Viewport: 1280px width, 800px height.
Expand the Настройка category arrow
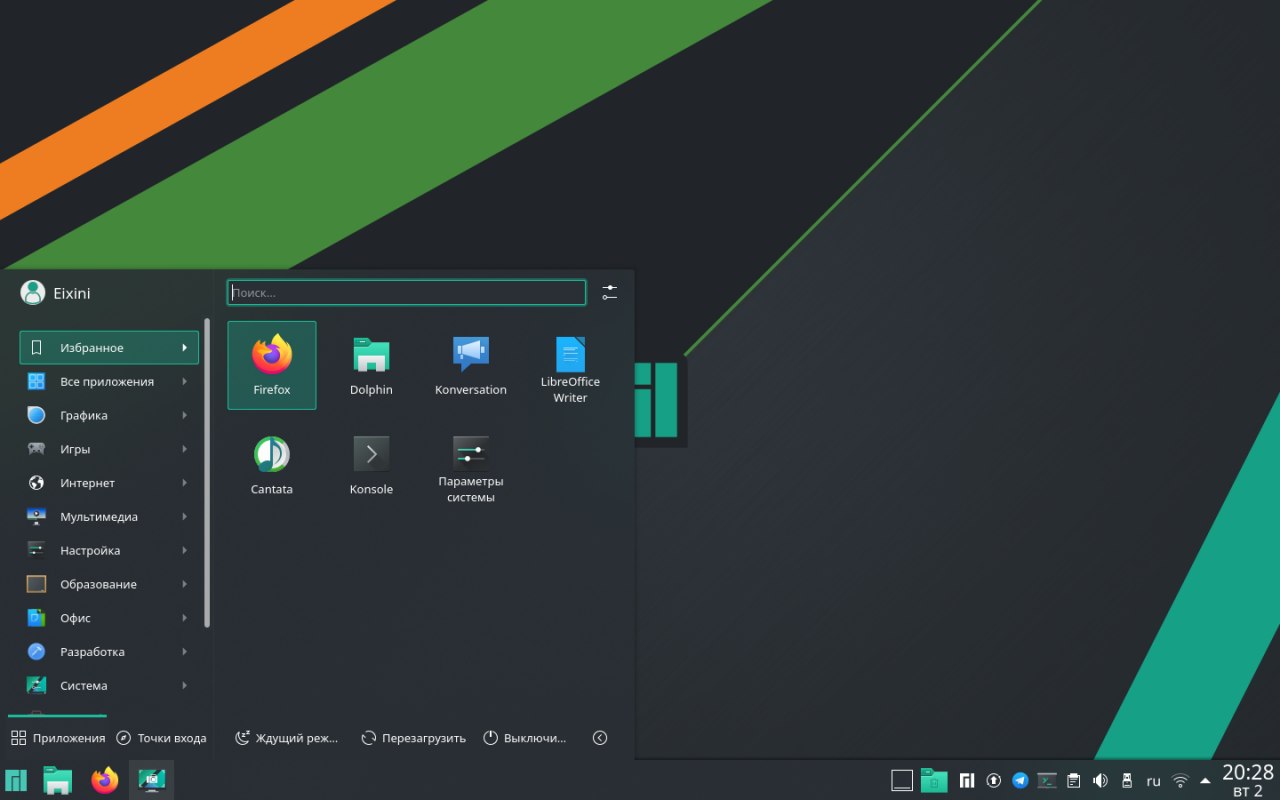(185, 550)
